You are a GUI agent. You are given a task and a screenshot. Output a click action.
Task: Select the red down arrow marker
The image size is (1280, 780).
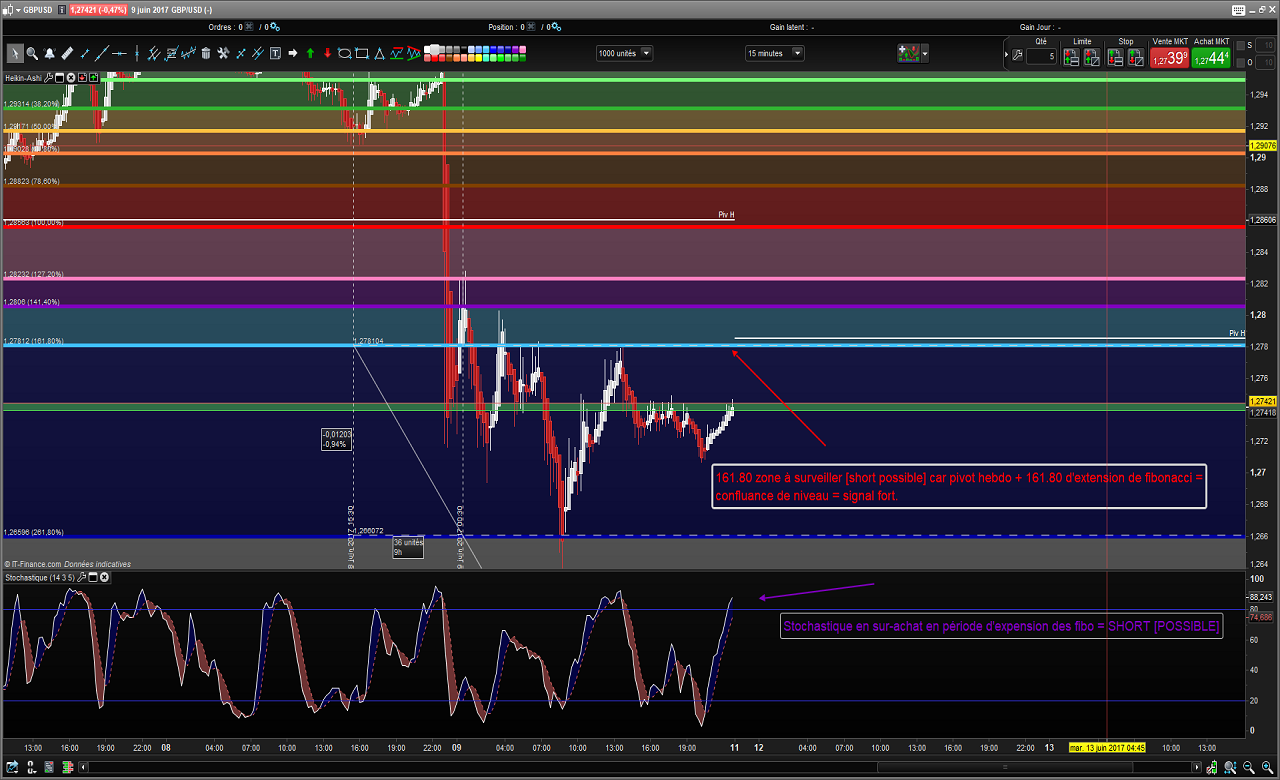click(x=327, y=53)
